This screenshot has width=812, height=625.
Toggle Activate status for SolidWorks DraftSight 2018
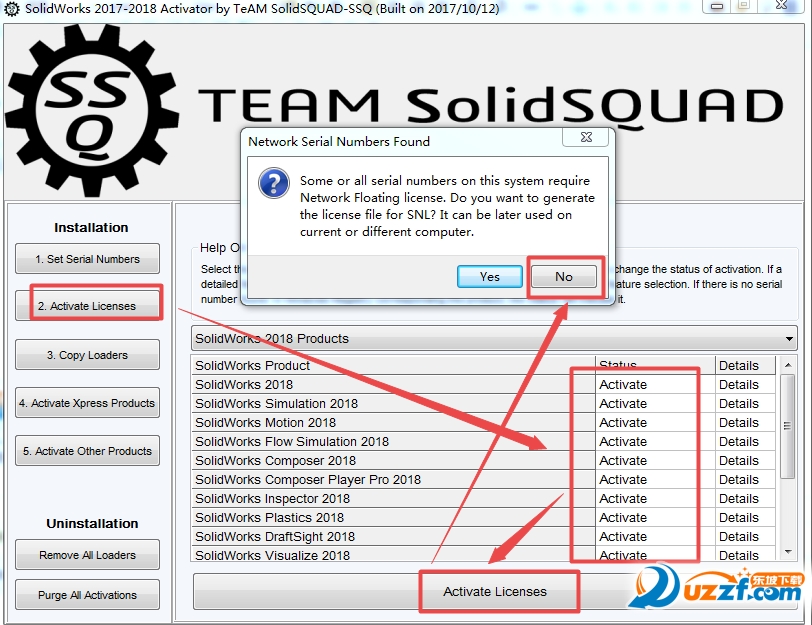pos(655,536)
